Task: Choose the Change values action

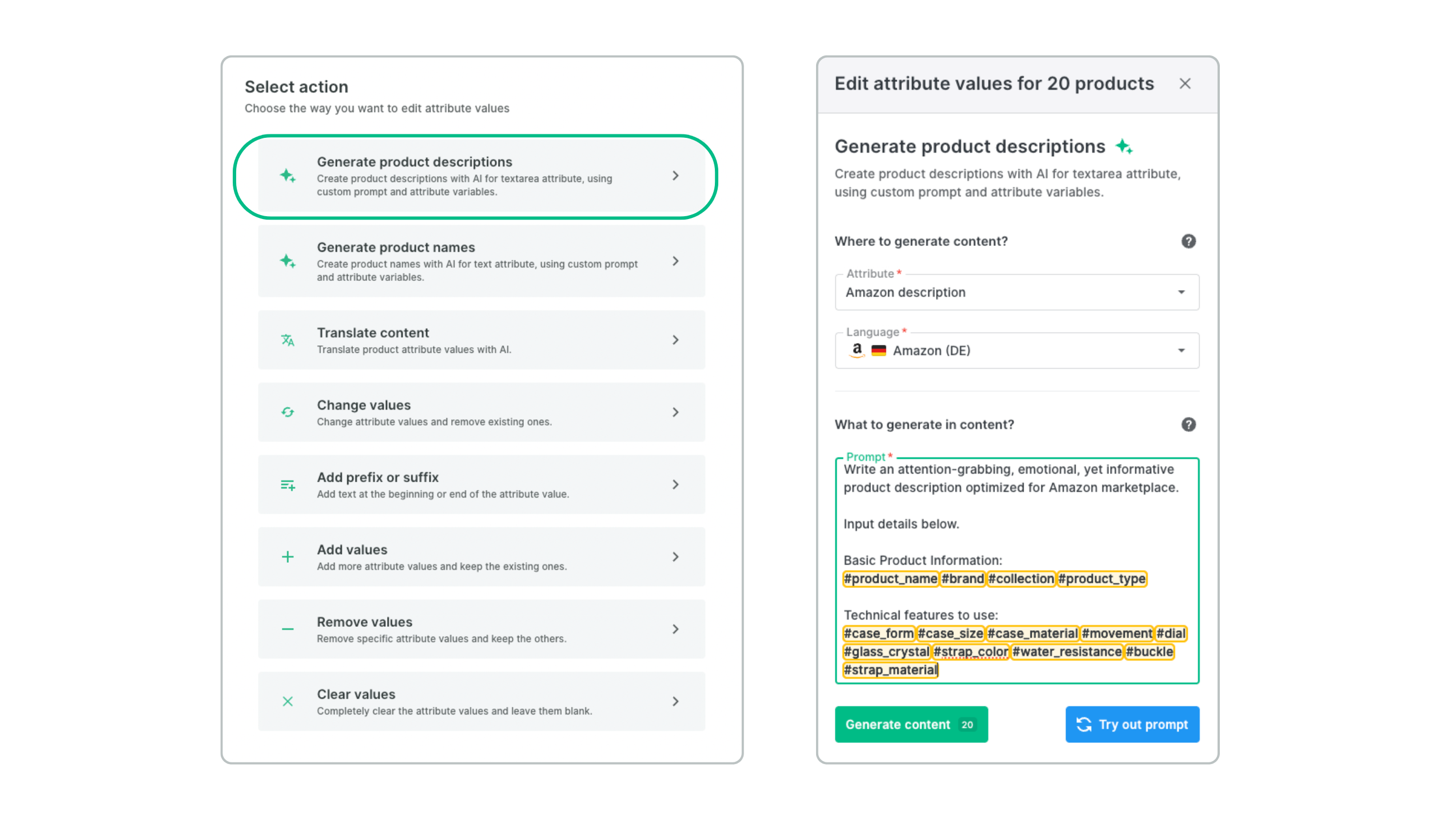Action: [480, 412]
